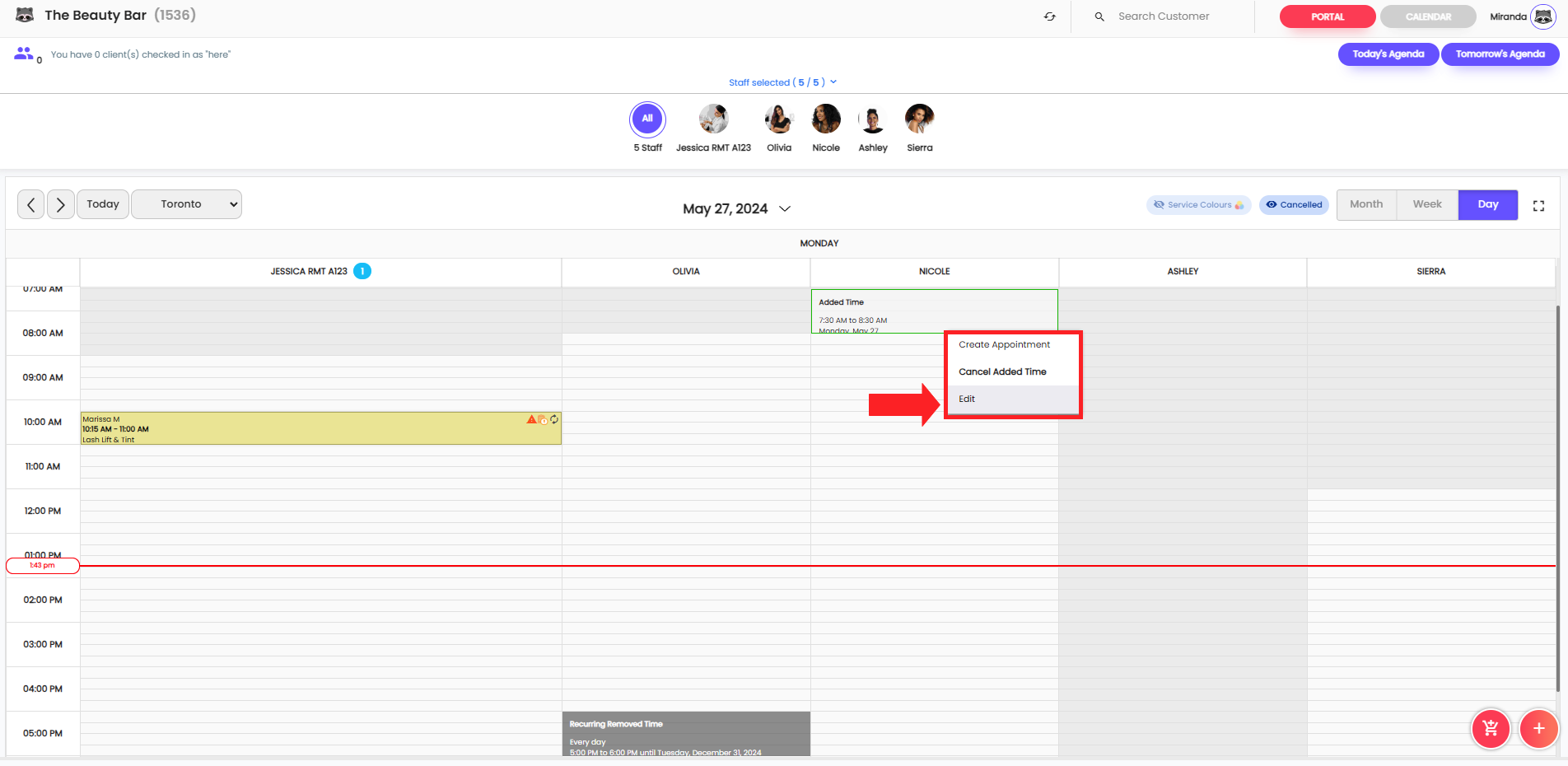The image size is (1568, 766).
Task: Click the NICOLE column header
Action: pyautogui.click(x=935, y=272)
